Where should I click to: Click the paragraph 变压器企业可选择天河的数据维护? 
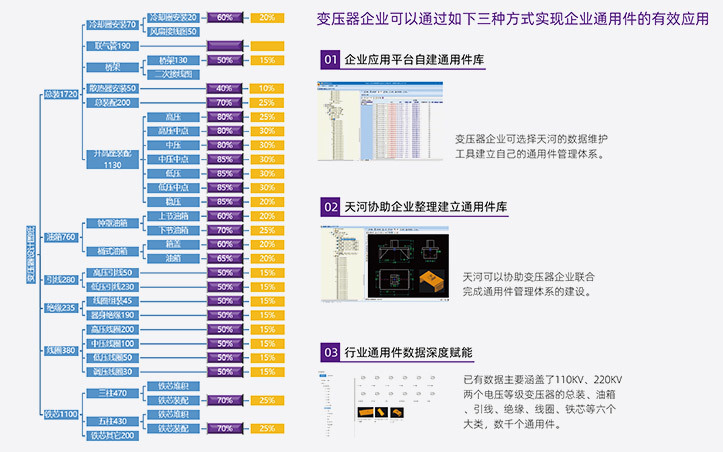[x=531, y=147]
